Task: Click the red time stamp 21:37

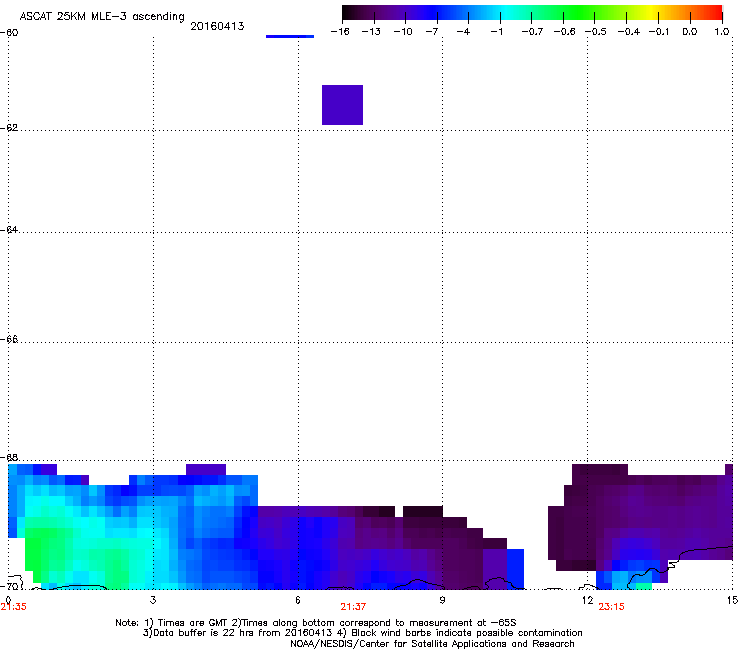Action: tap(353, 607)
